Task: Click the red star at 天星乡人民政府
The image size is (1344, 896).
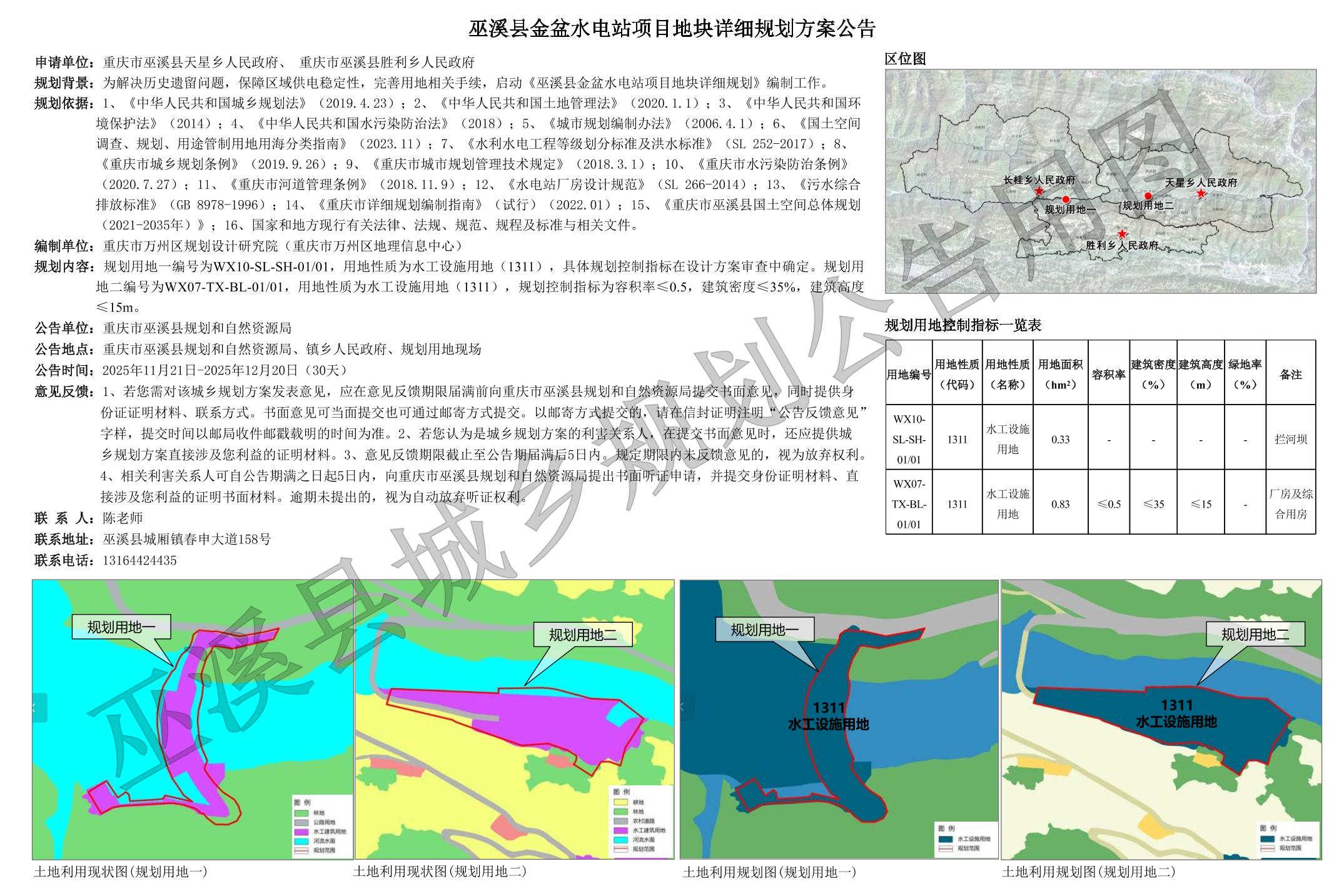Action: pyautogui.click(x=1201, y=194)
